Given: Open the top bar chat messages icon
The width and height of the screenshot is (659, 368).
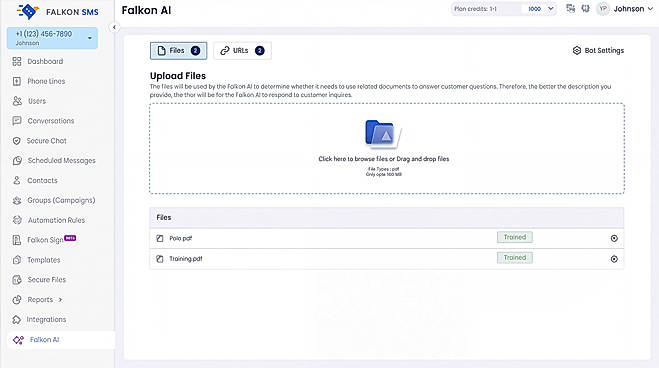Looking at the screenshot, I should [570, 8].
